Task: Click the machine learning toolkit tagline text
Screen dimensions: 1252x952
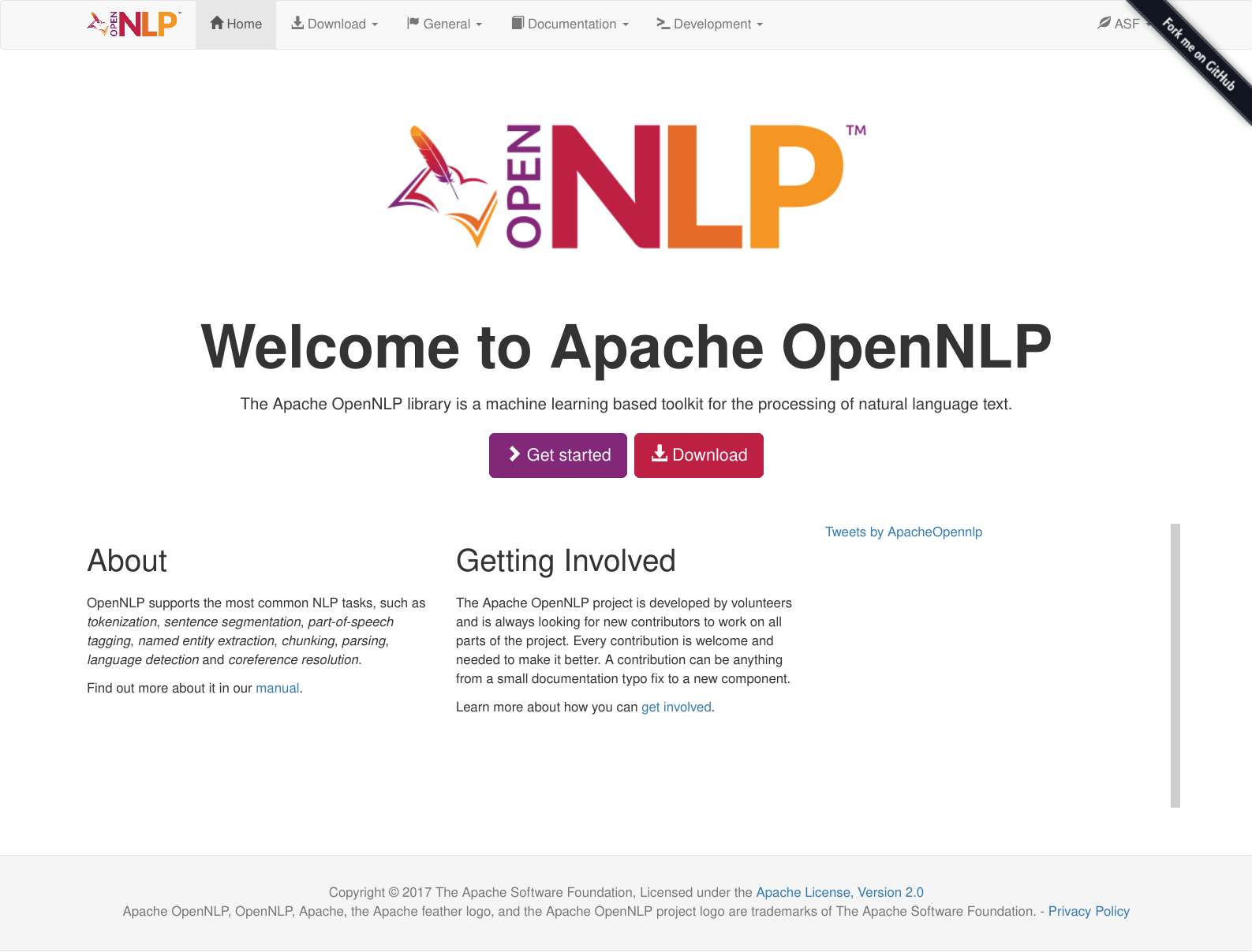Action: coord(626,404)
